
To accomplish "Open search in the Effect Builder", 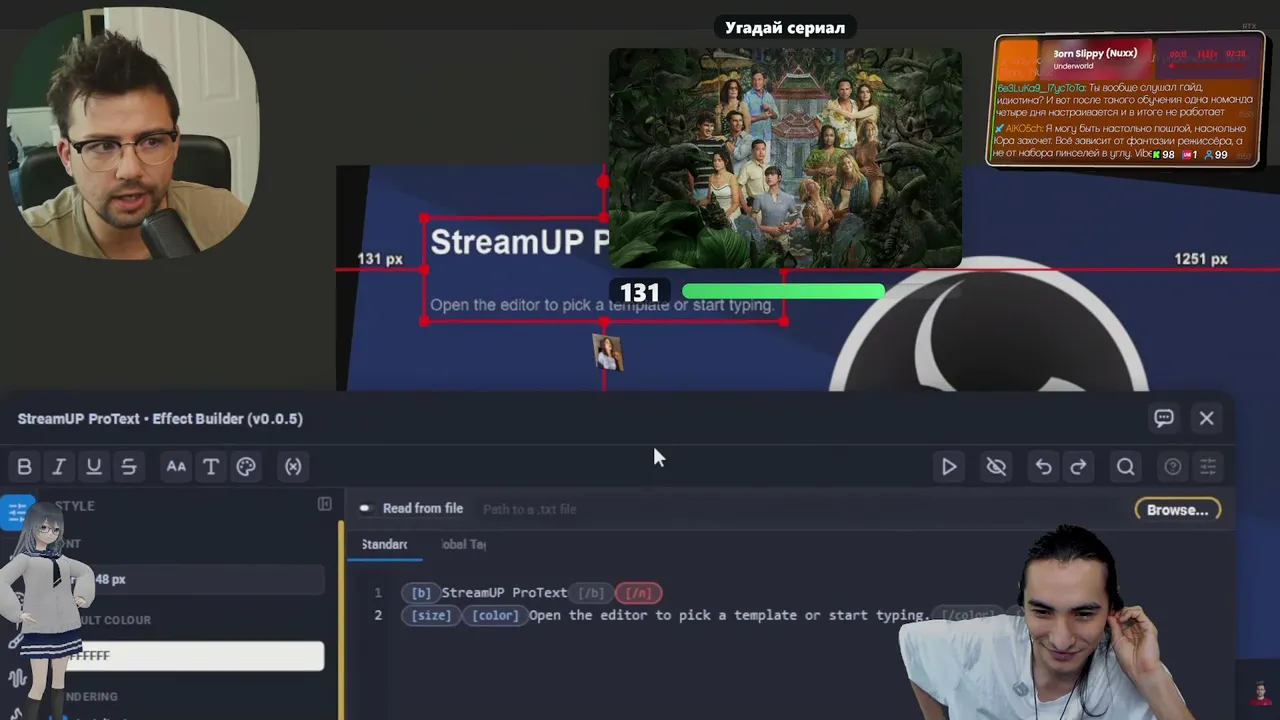I will 1125,466.
